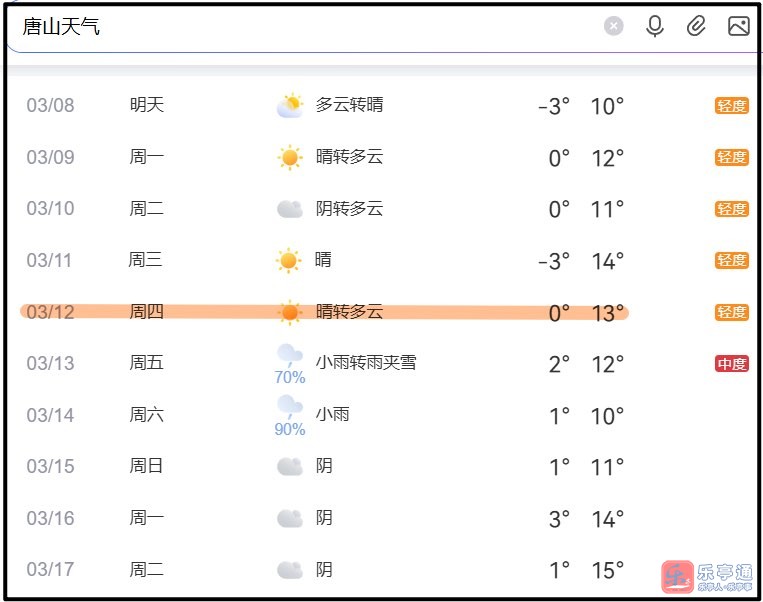Click the sunny icon for 03/11
The width and height of the screenshot is (763, 602).
pyautogui.click(x=289, y=261)
